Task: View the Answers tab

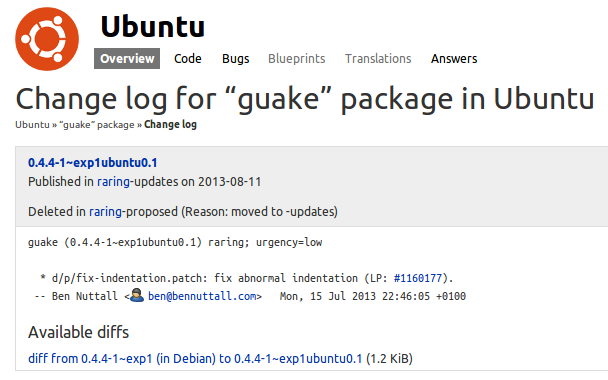Action: pyautogui.click(x=454, y=59)
